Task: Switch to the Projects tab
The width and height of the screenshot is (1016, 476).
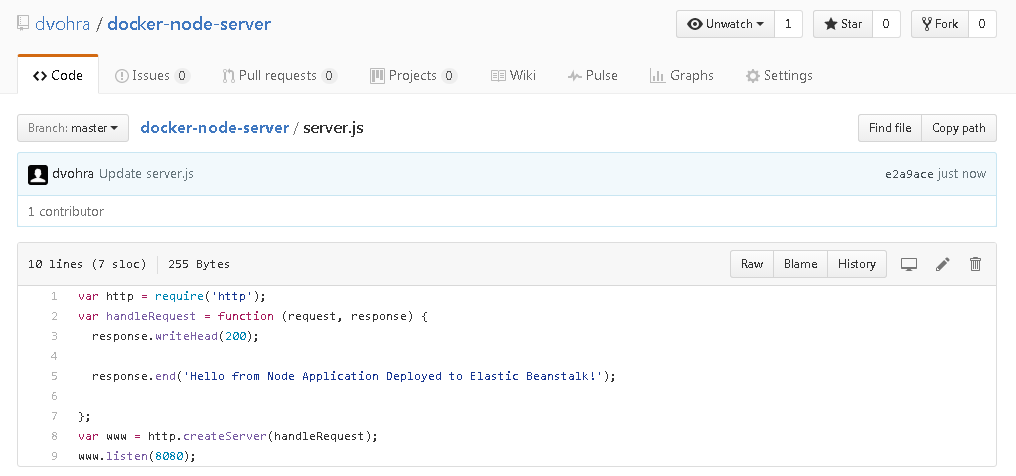Action: [414, 76]
